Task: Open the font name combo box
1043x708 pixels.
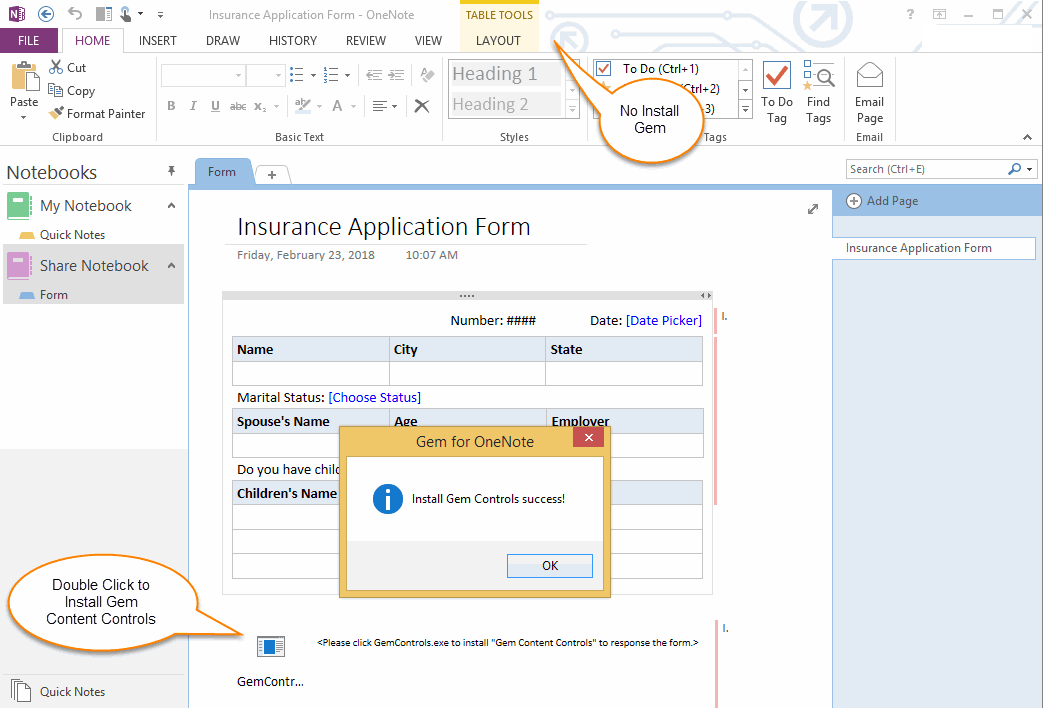Action: [x=202, y=75]
